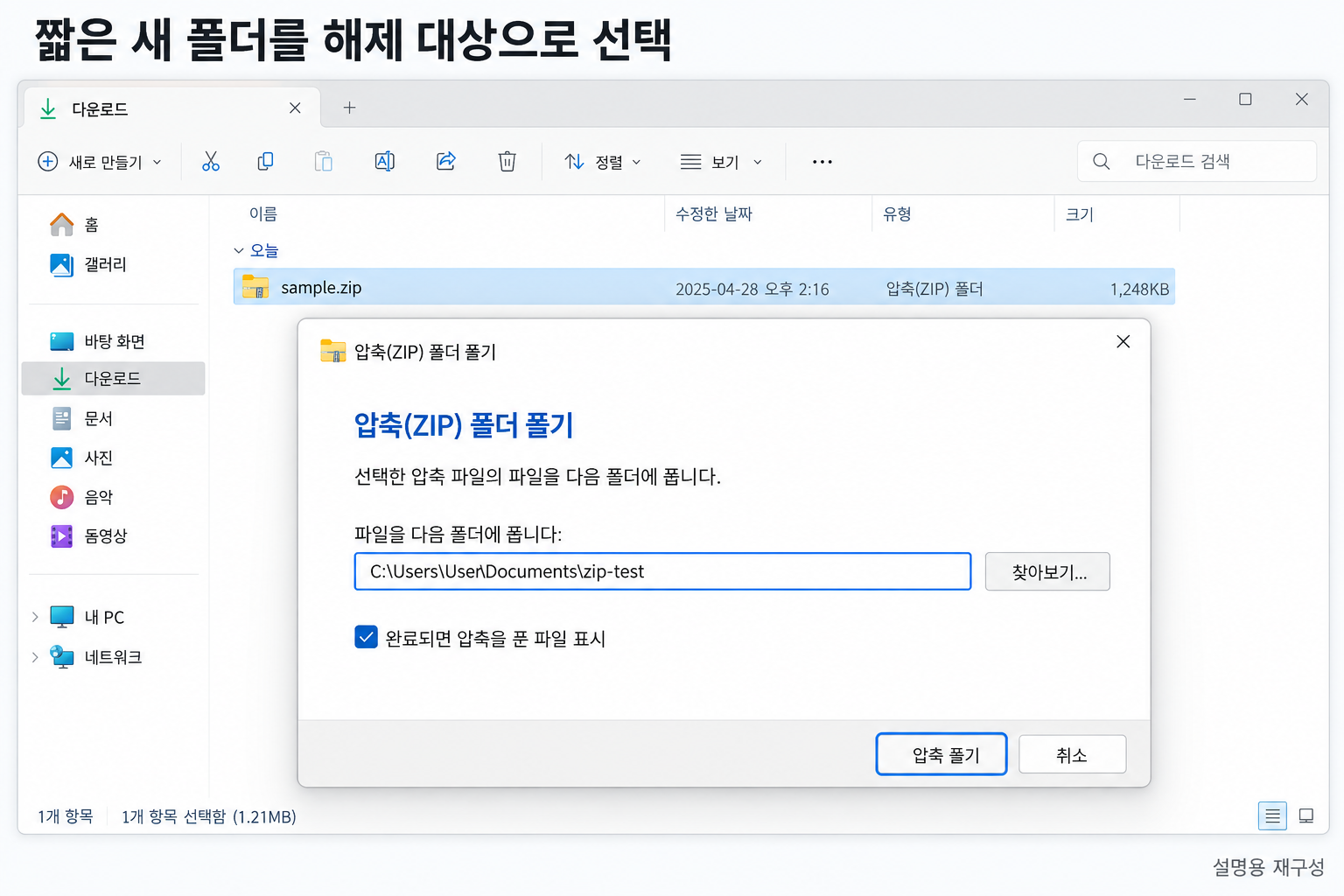Viewport: 1344px width, 896px height.
Task: Collapse the 오늘 group
Action: click(x=239, y=250)
